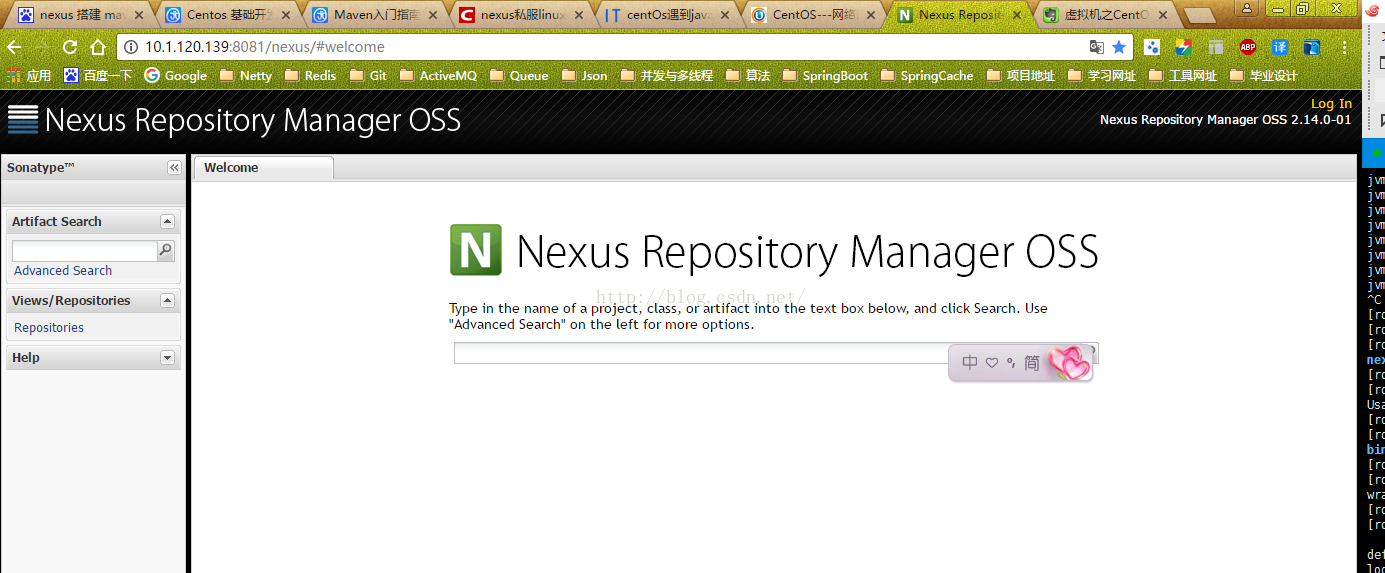The width and height of the screenshot is (1385, 573).
Task: Open the Baidu paw extension icon
Action: [1152, 47]
